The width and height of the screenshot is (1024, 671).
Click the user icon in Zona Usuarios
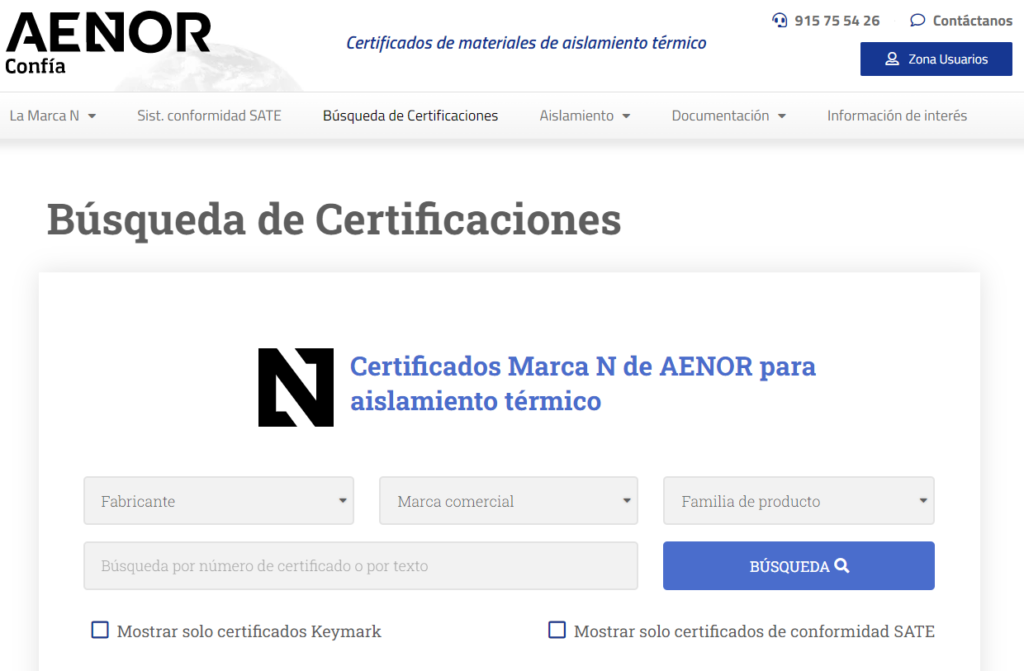[892, 59]
